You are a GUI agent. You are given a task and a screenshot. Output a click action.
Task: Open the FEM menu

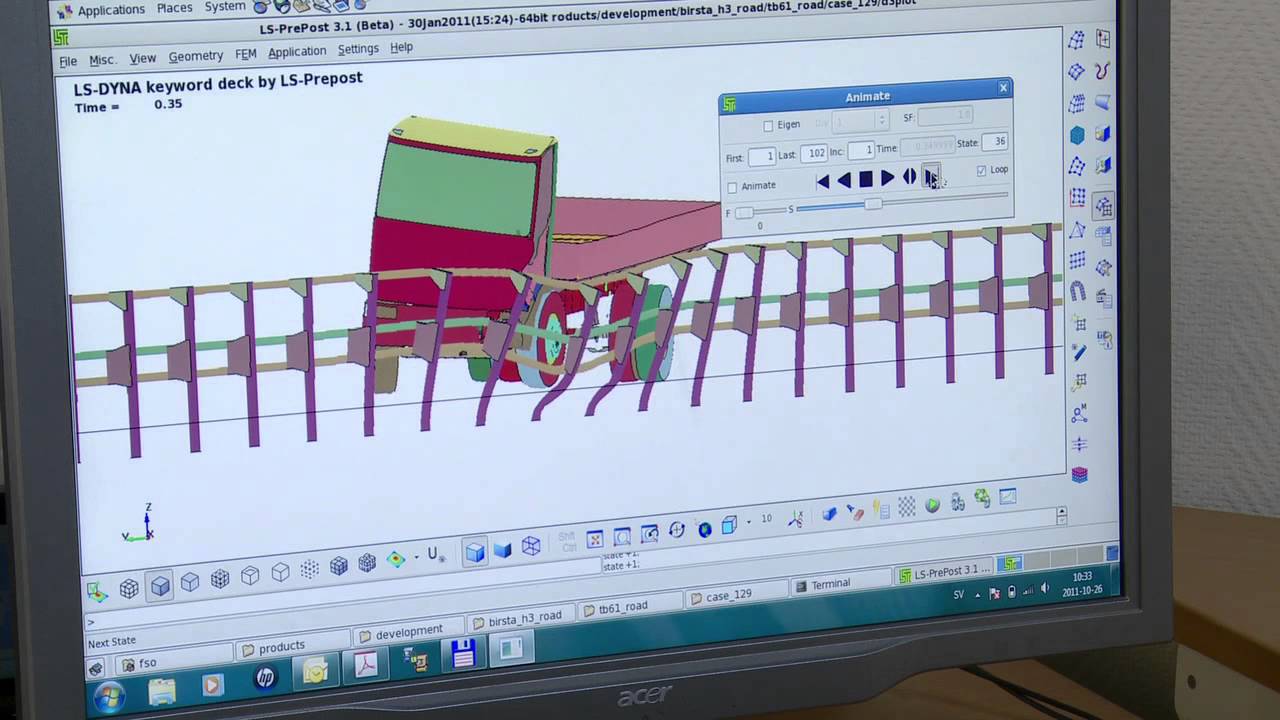245,54
